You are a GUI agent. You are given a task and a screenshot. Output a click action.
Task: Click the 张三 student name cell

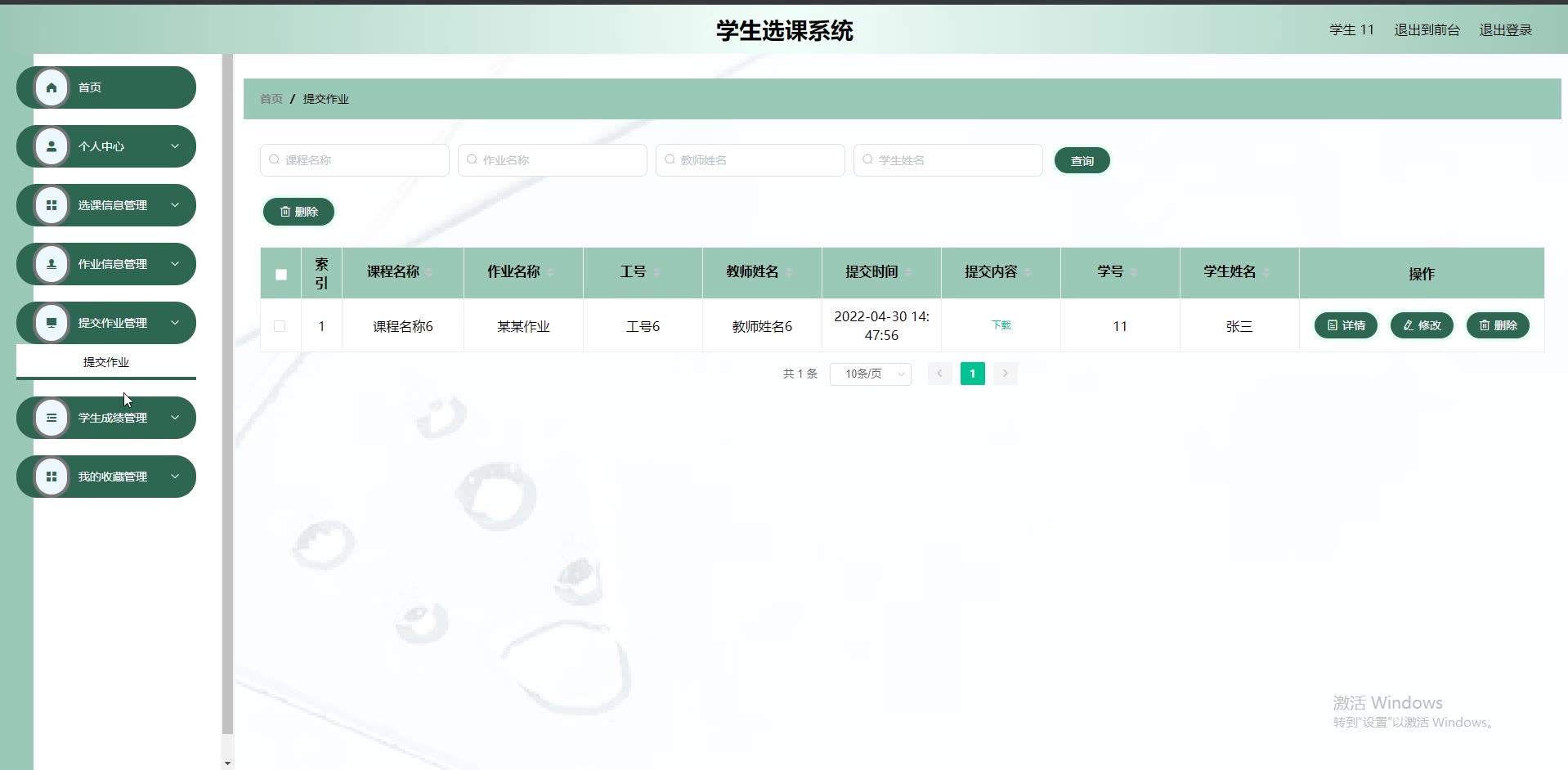click(1239, 326)
